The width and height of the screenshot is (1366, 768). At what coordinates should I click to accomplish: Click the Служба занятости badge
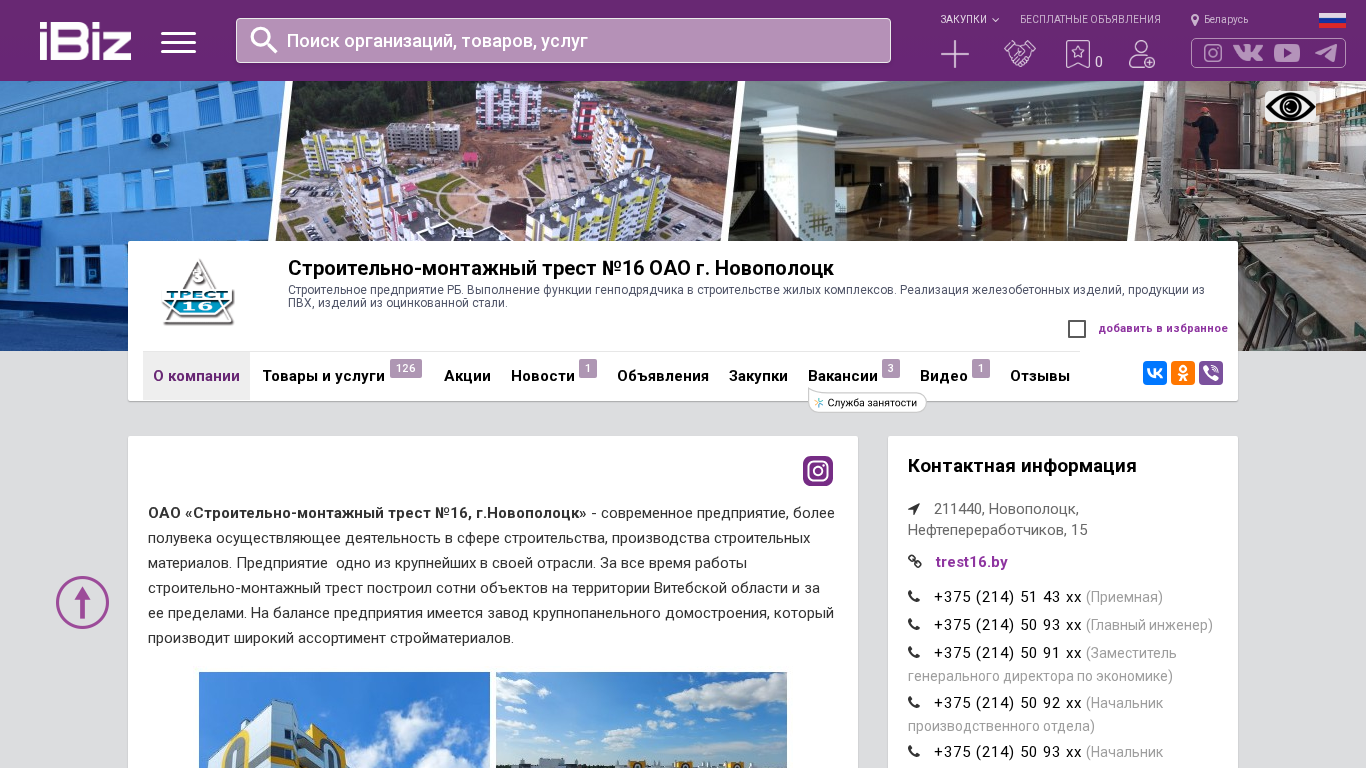coord(867,402)
